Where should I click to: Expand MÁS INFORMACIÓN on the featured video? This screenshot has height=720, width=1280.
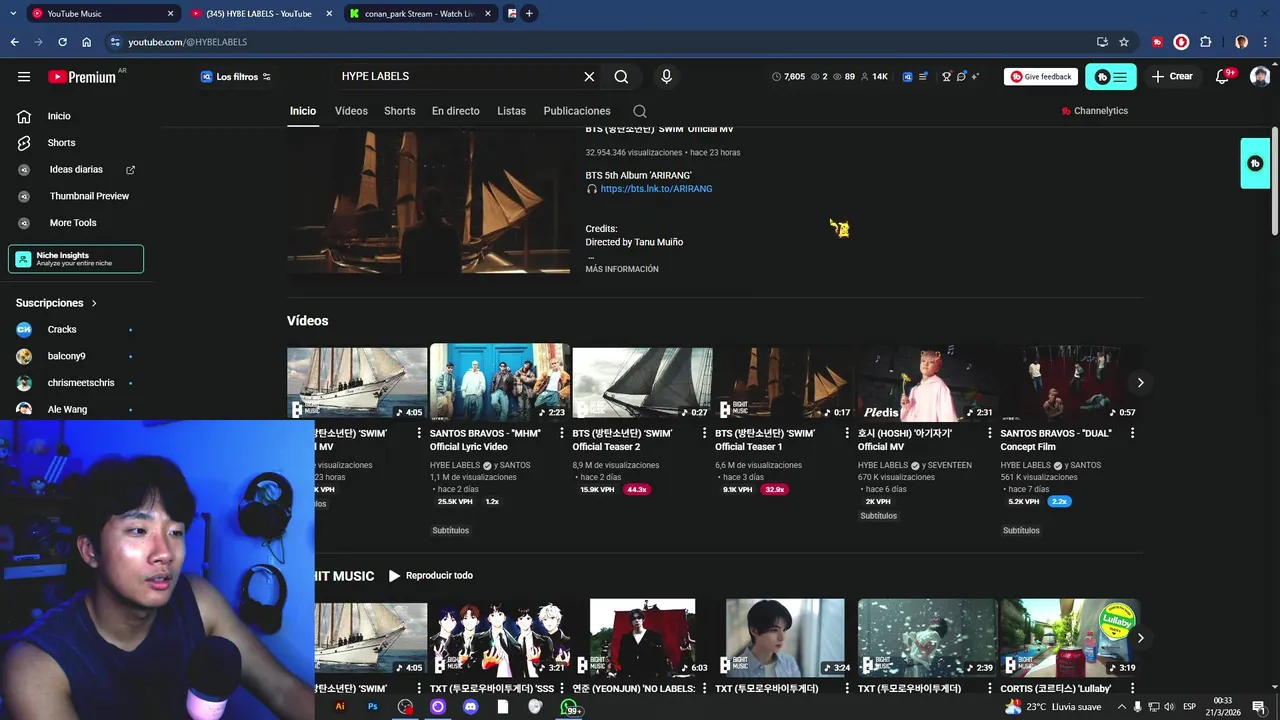pyautogui.click(x=622, y=269)
